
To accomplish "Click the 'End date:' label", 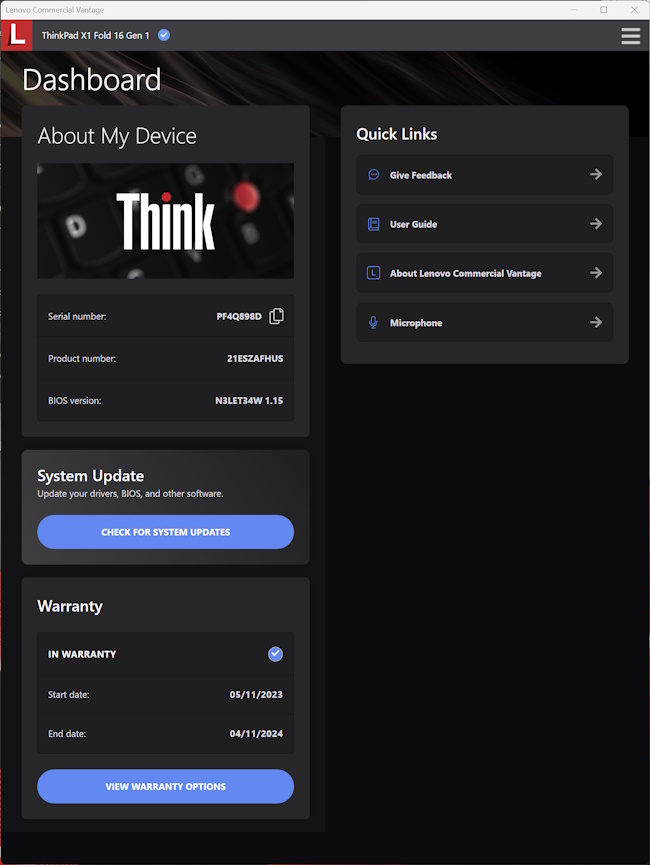I will coord(67,734).
